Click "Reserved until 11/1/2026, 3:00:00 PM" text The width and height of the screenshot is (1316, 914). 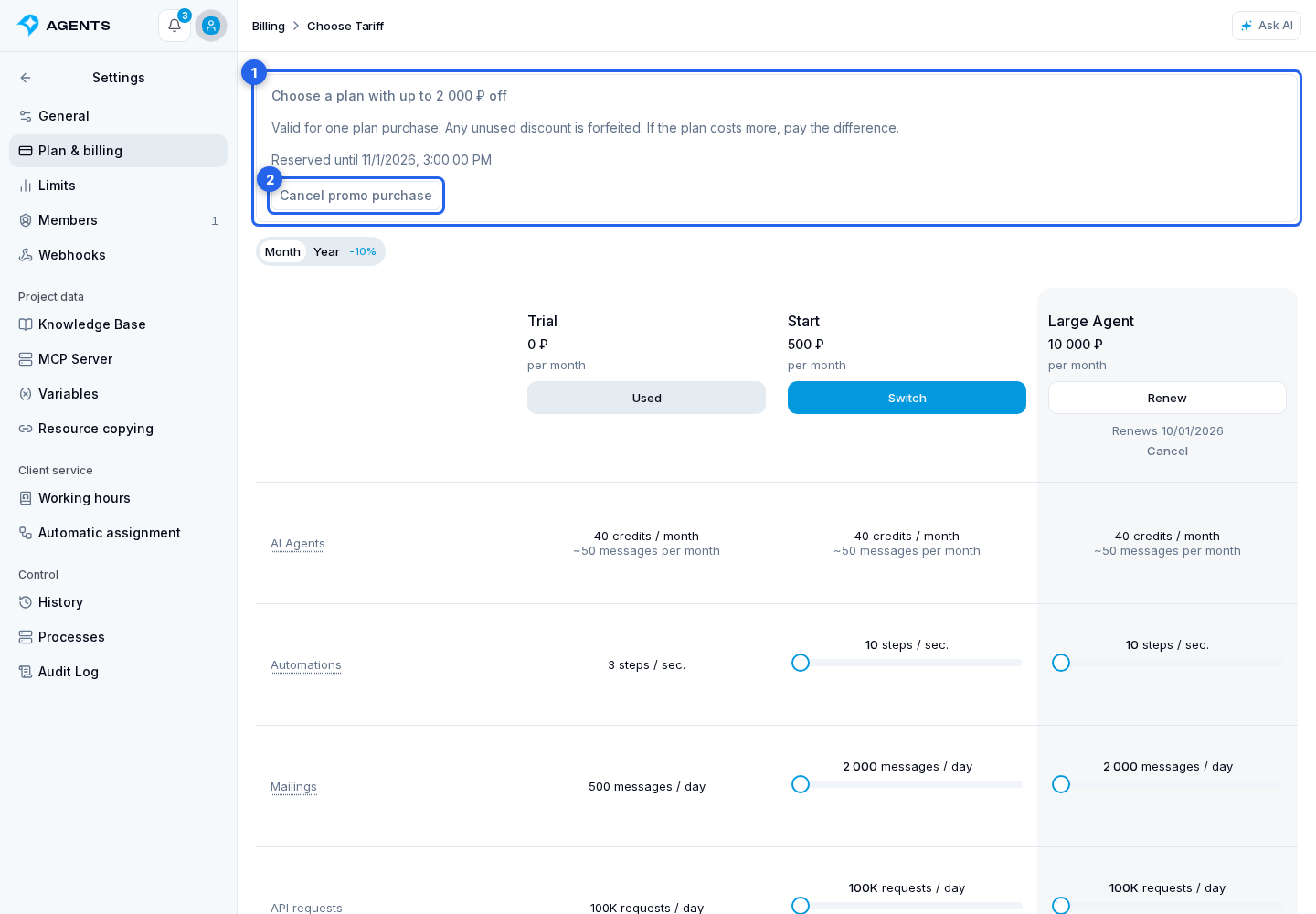[381, 160]
